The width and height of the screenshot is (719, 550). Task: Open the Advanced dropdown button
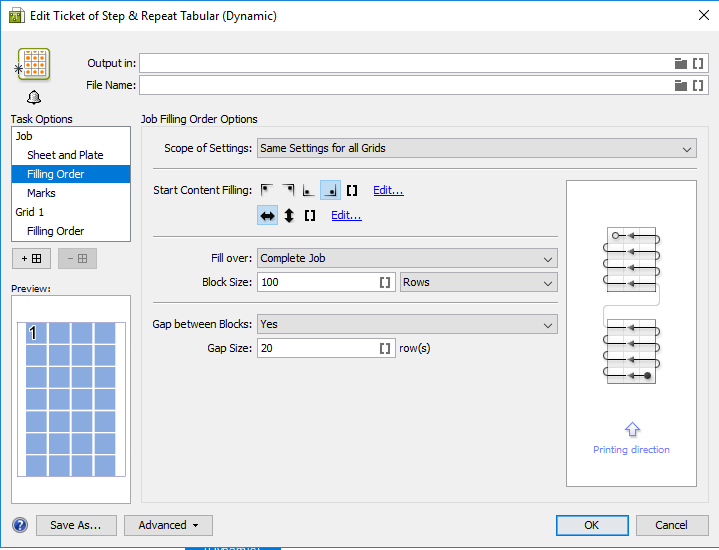pos(168,525)
